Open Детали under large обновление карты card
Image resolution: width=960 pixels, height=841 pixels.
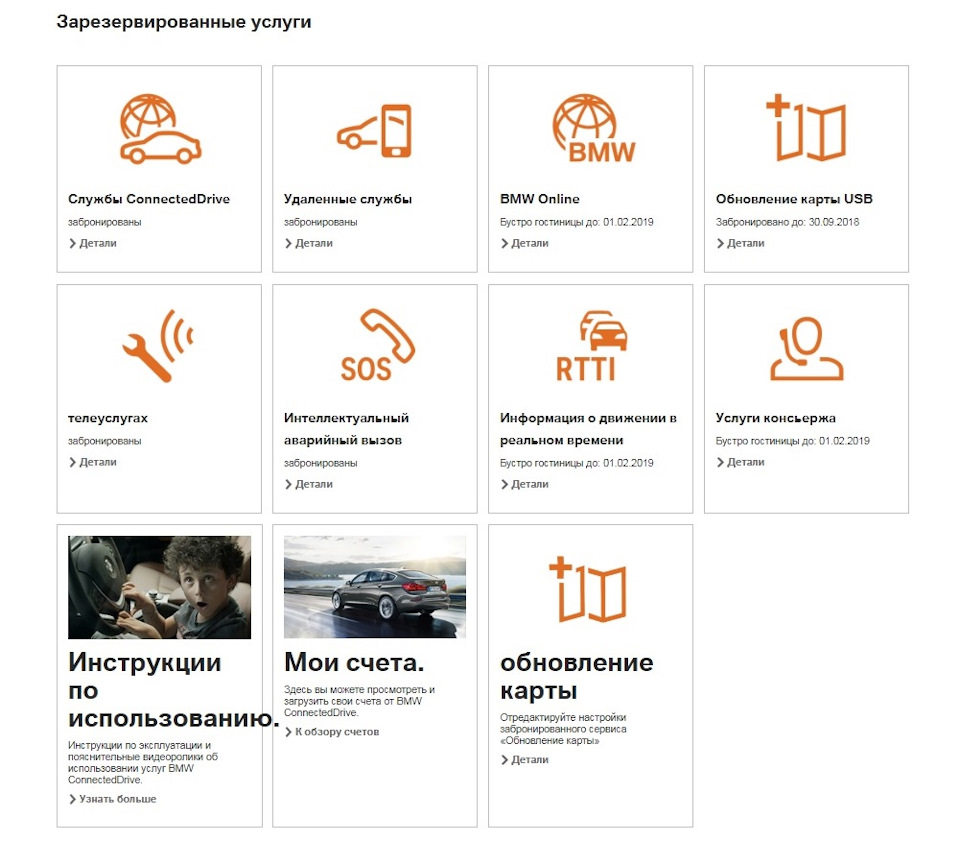525,760
